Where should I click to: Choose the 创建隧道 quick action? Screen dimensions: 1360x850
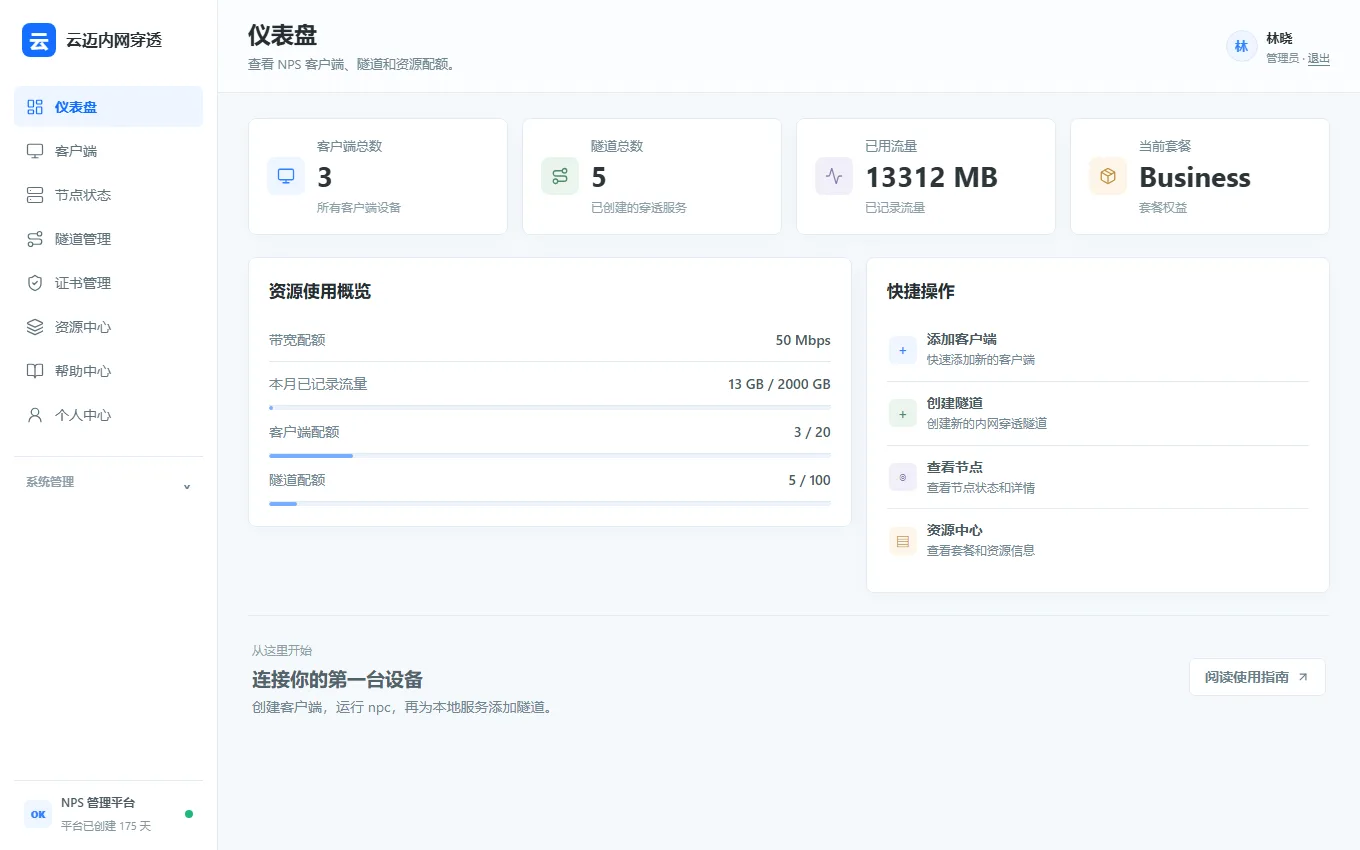[x=1098, y=413]
